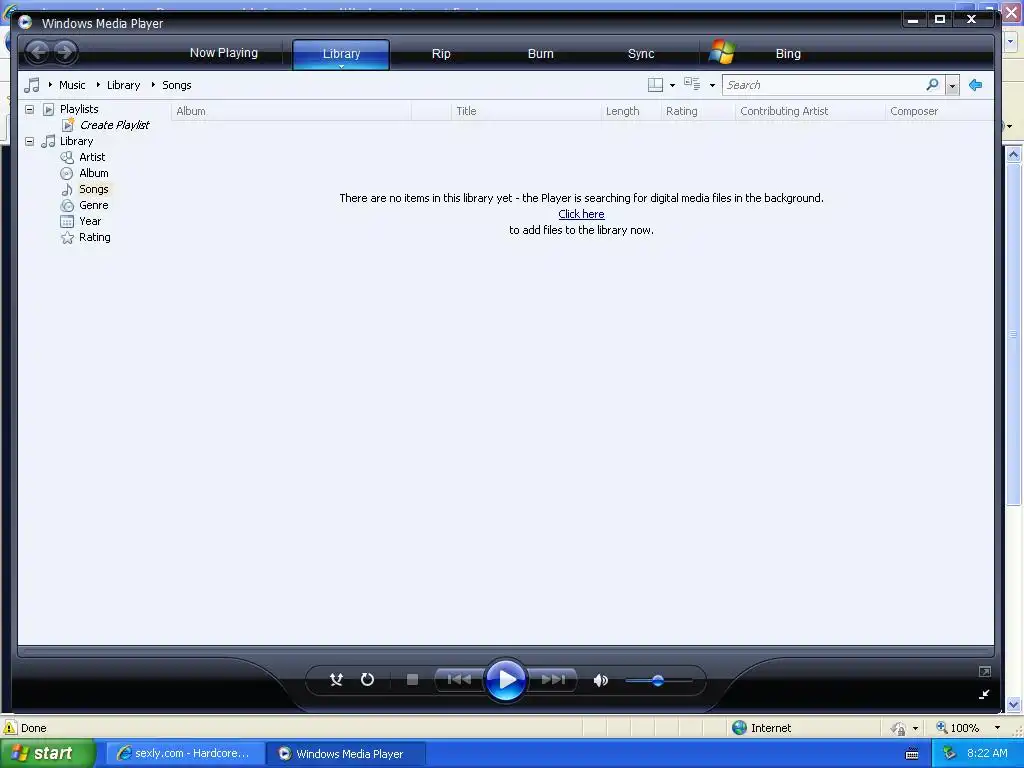
Task: Select Playlists in the navigation tree
Action: [x=79, y=109]
